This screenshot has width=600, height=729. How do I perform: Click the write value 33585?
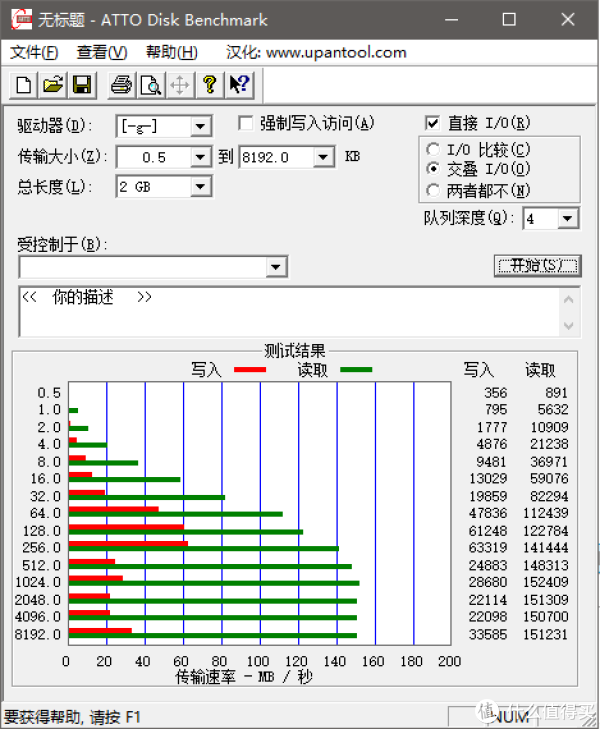pos(488,635)
